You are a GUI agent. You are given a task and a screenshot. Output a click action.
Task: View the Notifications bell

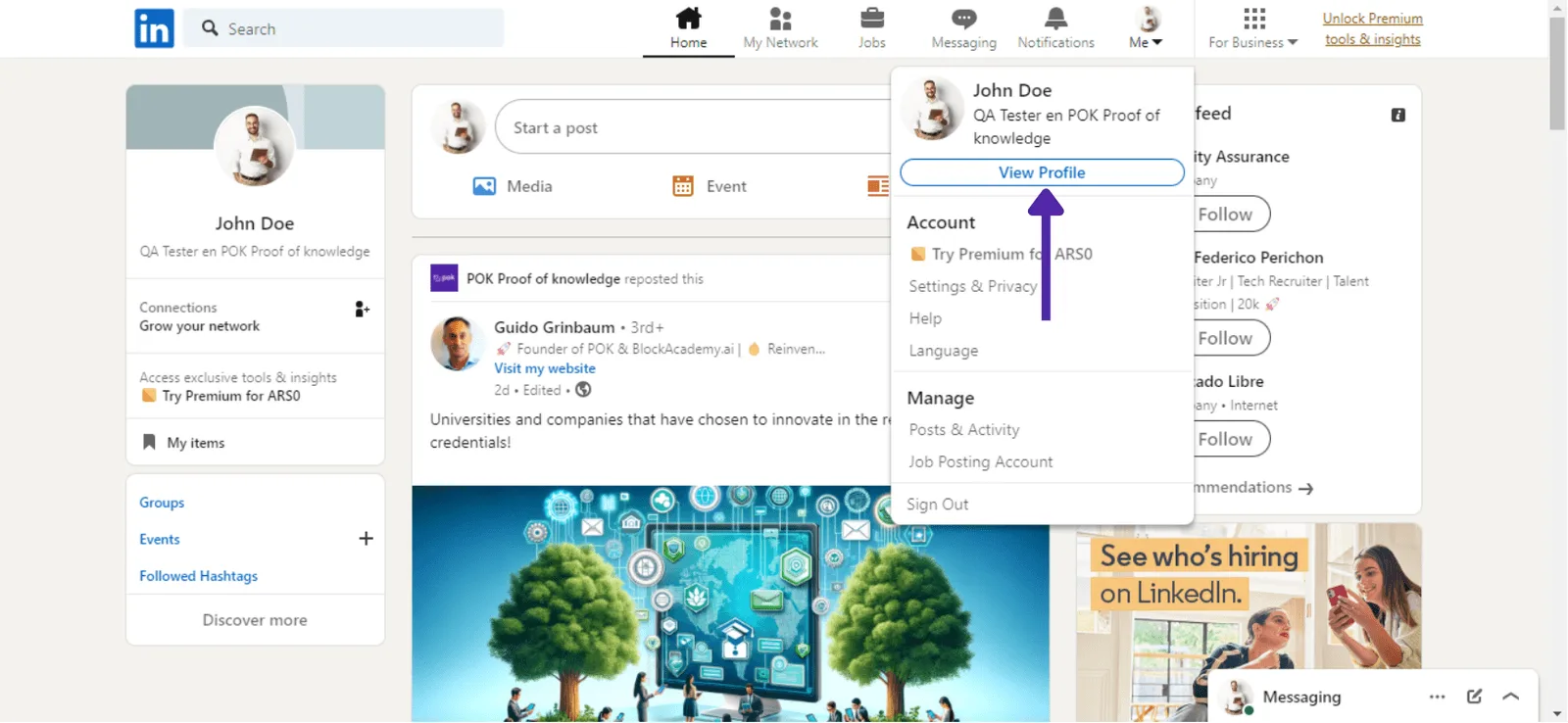1055,28
